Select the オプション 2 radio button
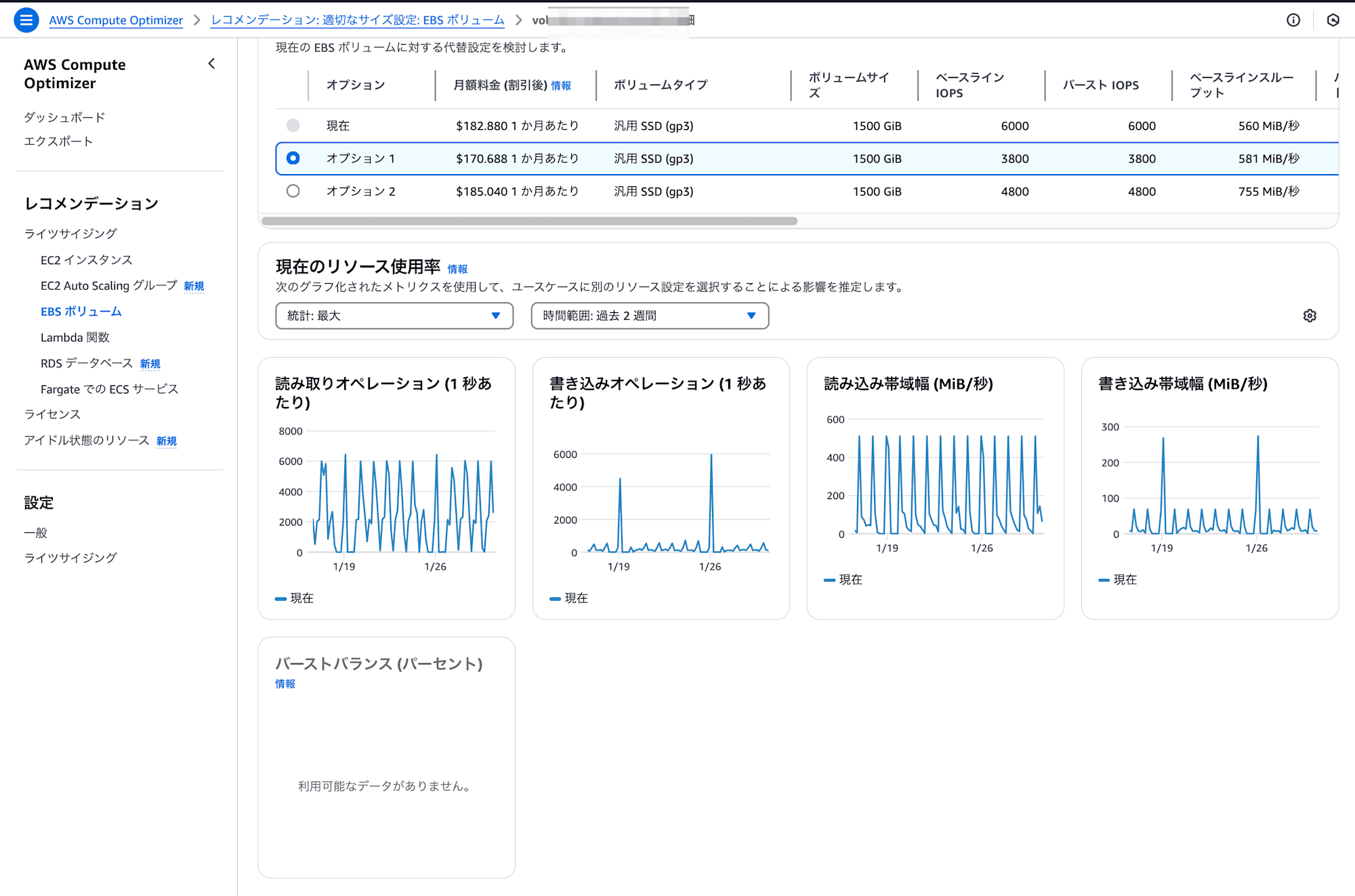The width and height of the screenshot is (1355, 896). 293,191
